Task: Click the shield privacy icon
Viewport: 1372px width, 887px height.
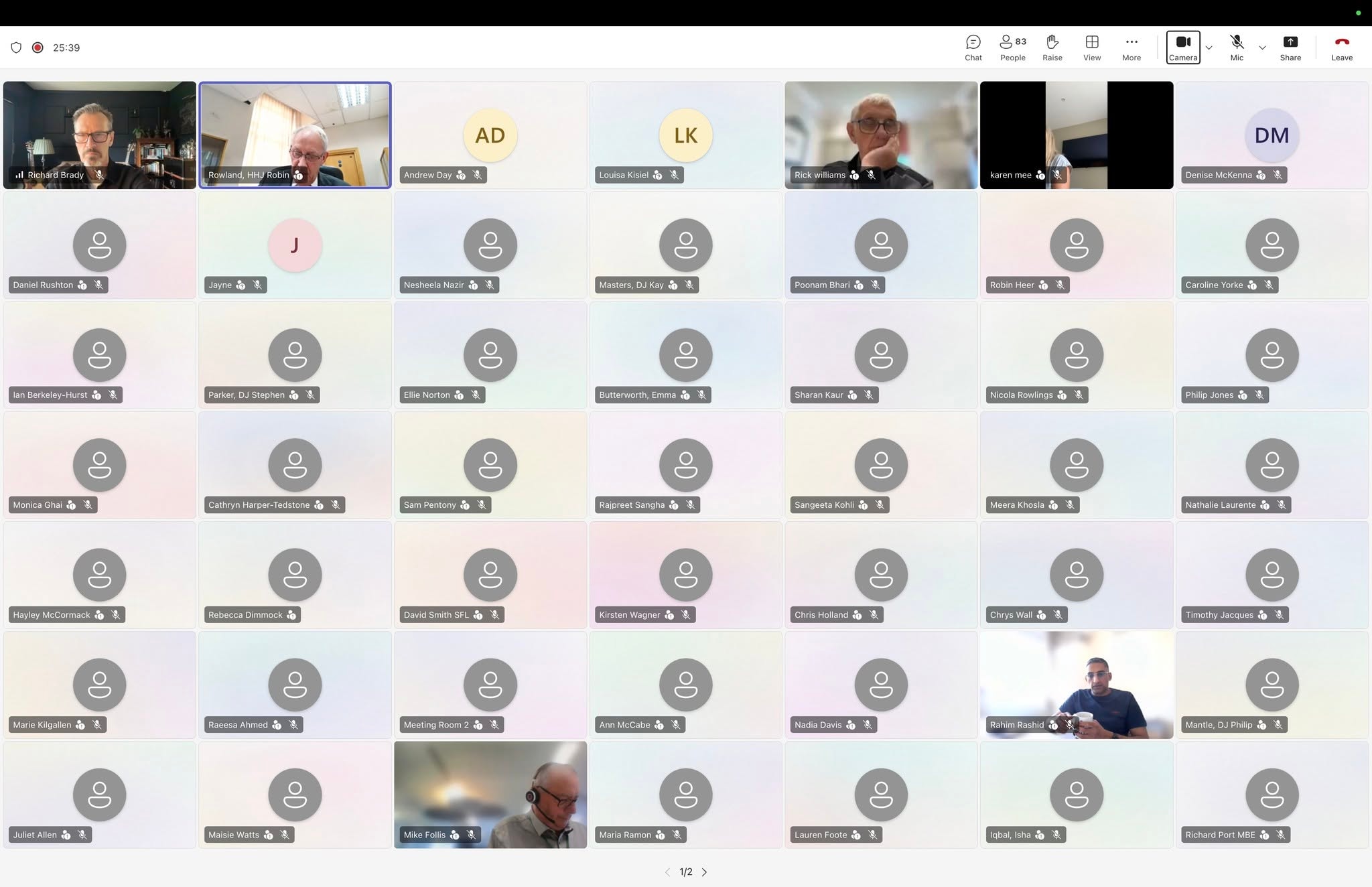Action: click(16, 48)
